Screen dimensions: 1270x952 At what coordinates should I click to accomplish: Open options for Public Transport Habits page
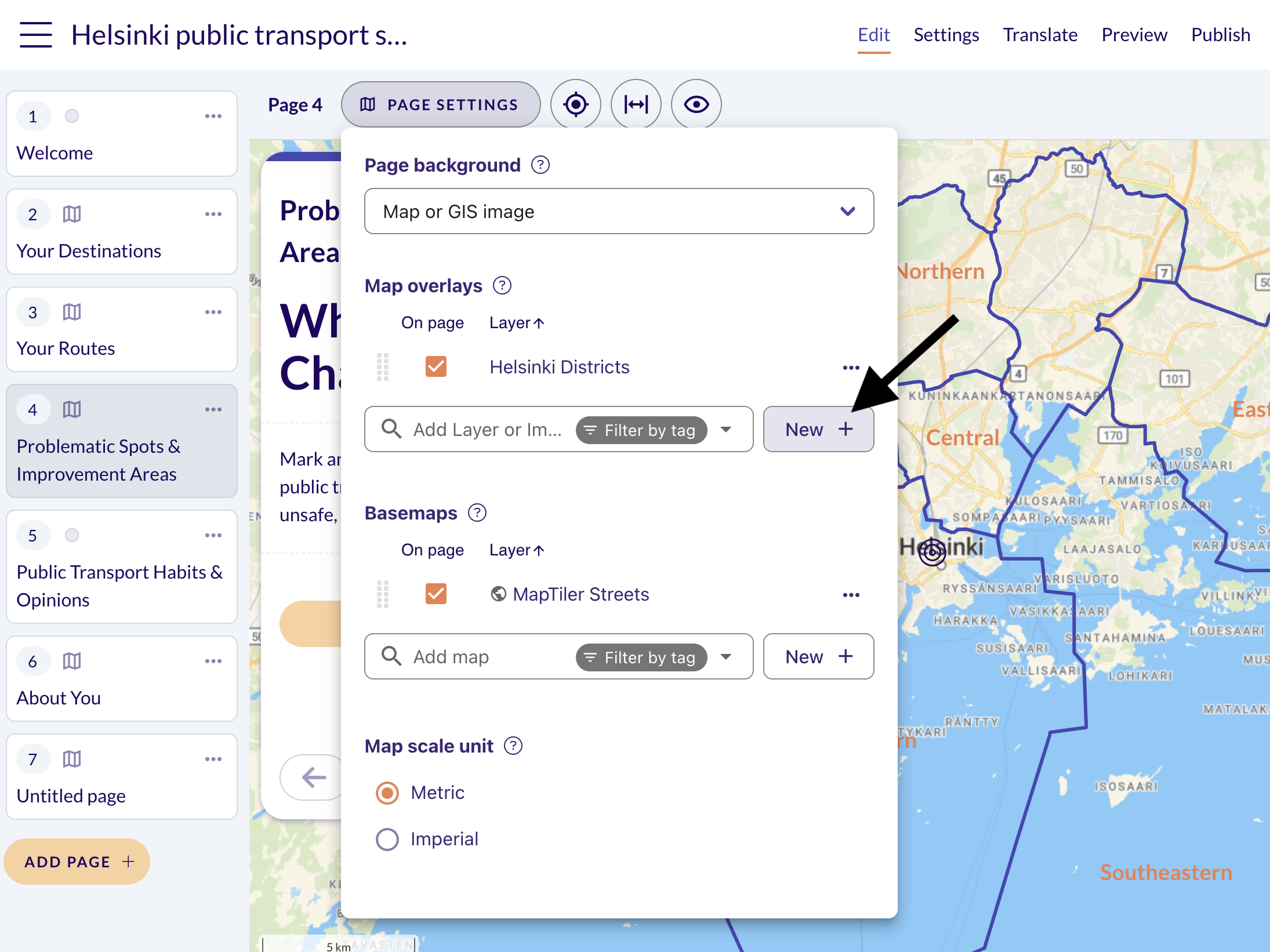(x=213, y=535)
